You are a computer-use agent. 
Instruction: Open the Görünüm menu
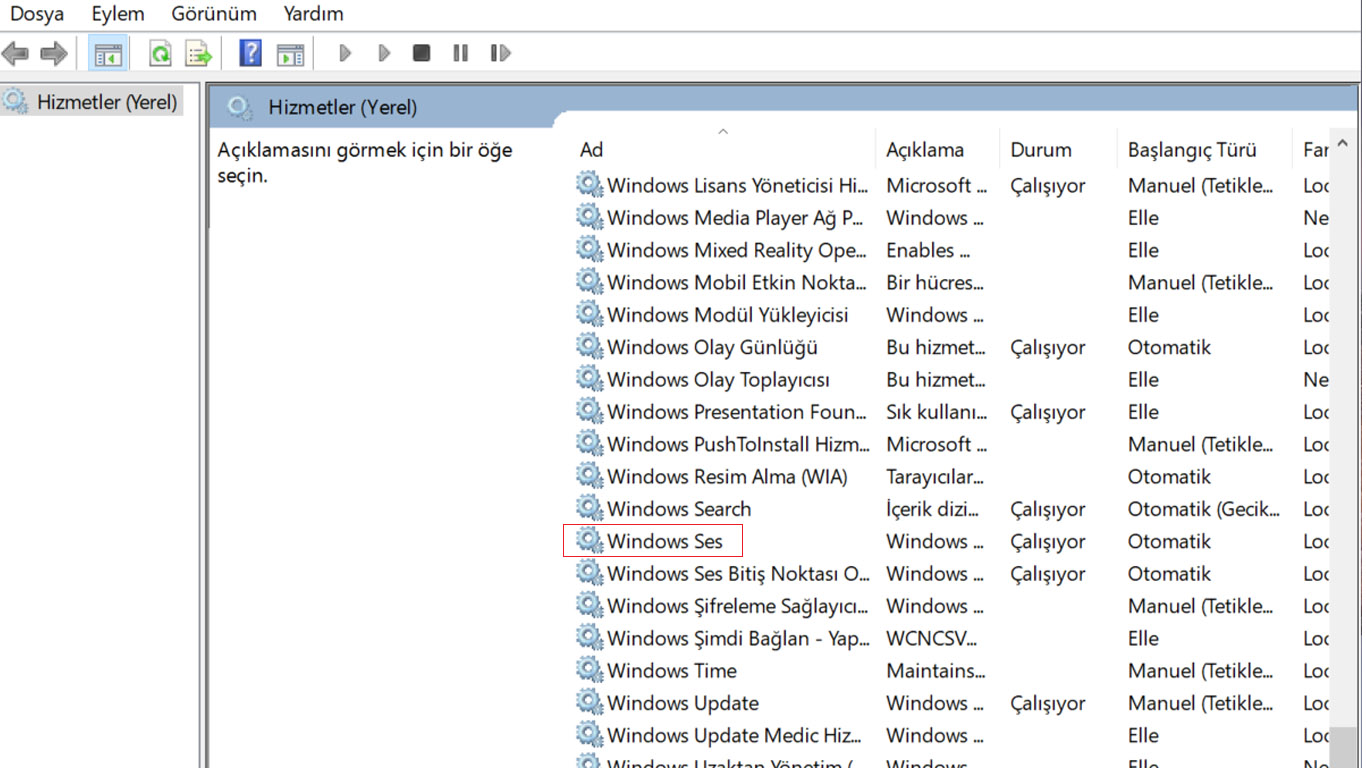[214, 14]
